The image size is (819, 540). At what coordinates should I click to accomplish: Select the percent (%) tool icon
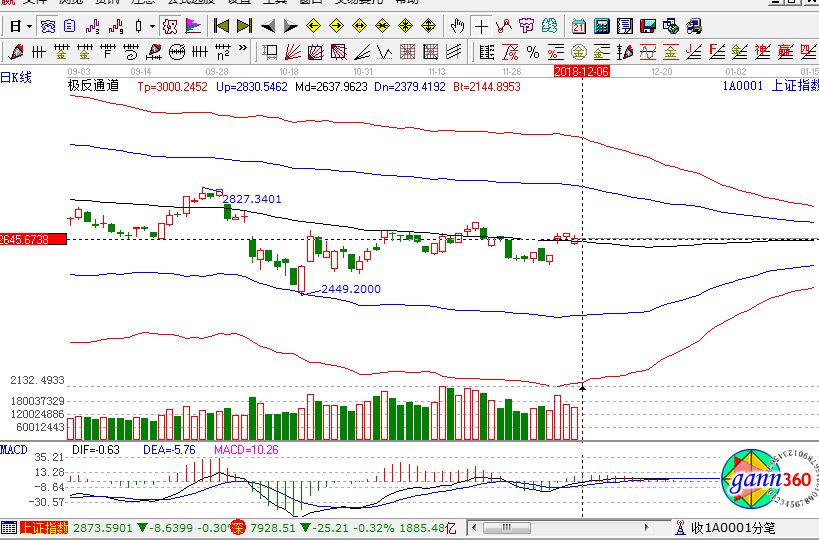point(532,52)
